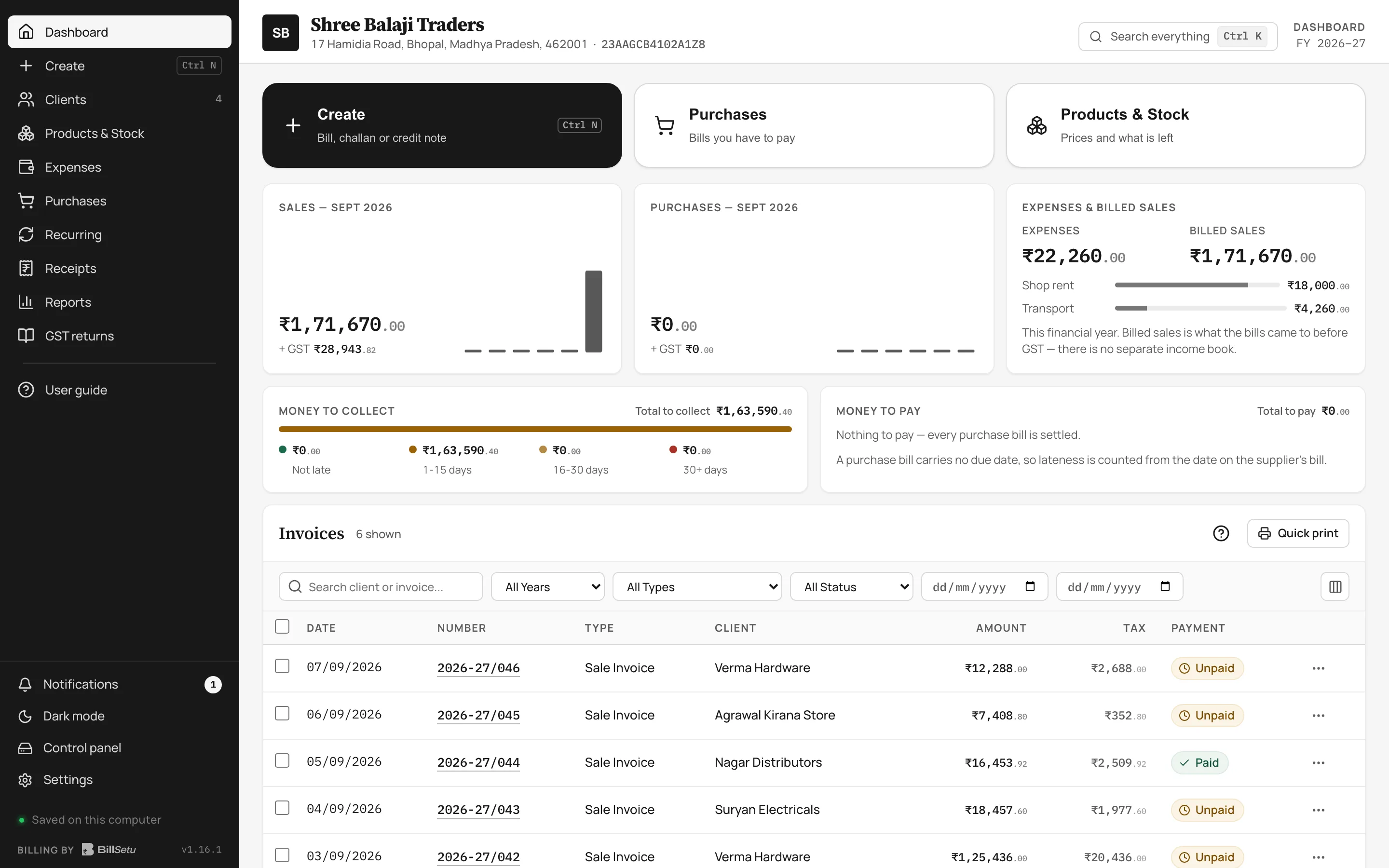The image size is (1389, 868).
Task: Open the Clients menu item
Action: [120, 99]
